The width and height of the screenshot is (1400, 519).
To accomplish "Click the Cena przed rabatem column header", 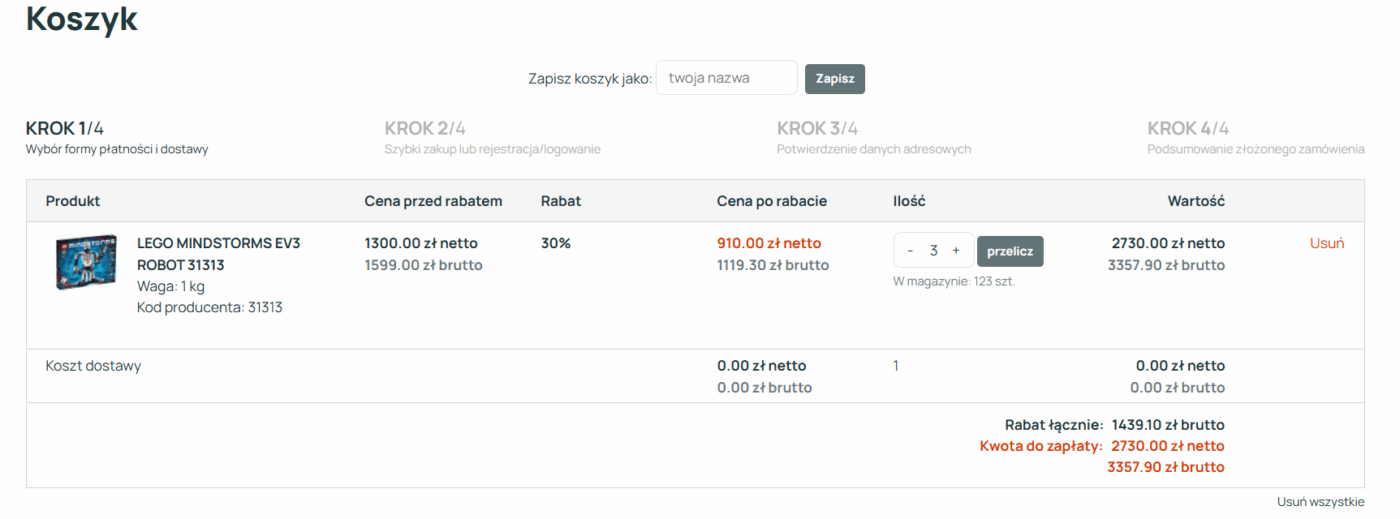I will pos(433,201).
